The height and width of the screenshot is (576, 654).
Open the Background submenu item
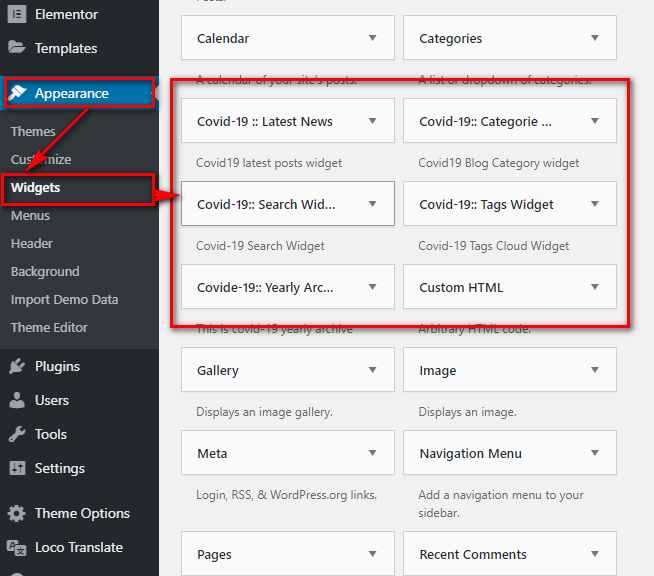[x=45, y=272]
